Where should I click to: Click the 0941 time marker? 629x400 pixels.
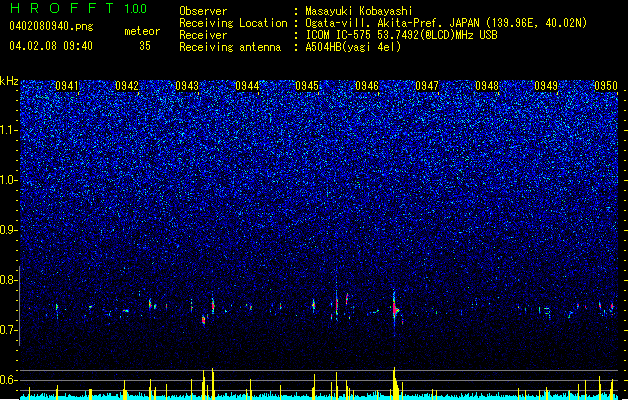point(67,86)
